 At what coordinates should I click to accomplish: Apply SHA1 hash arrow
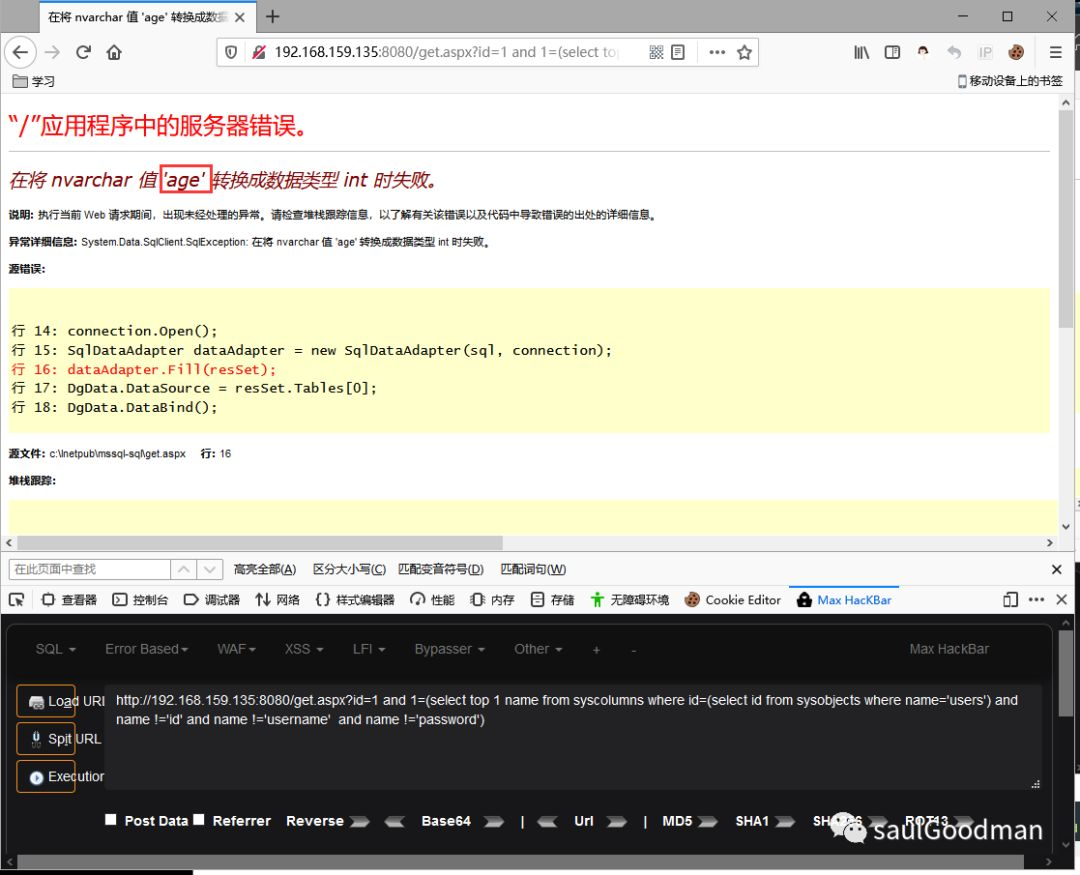click(x=785, y=821)
